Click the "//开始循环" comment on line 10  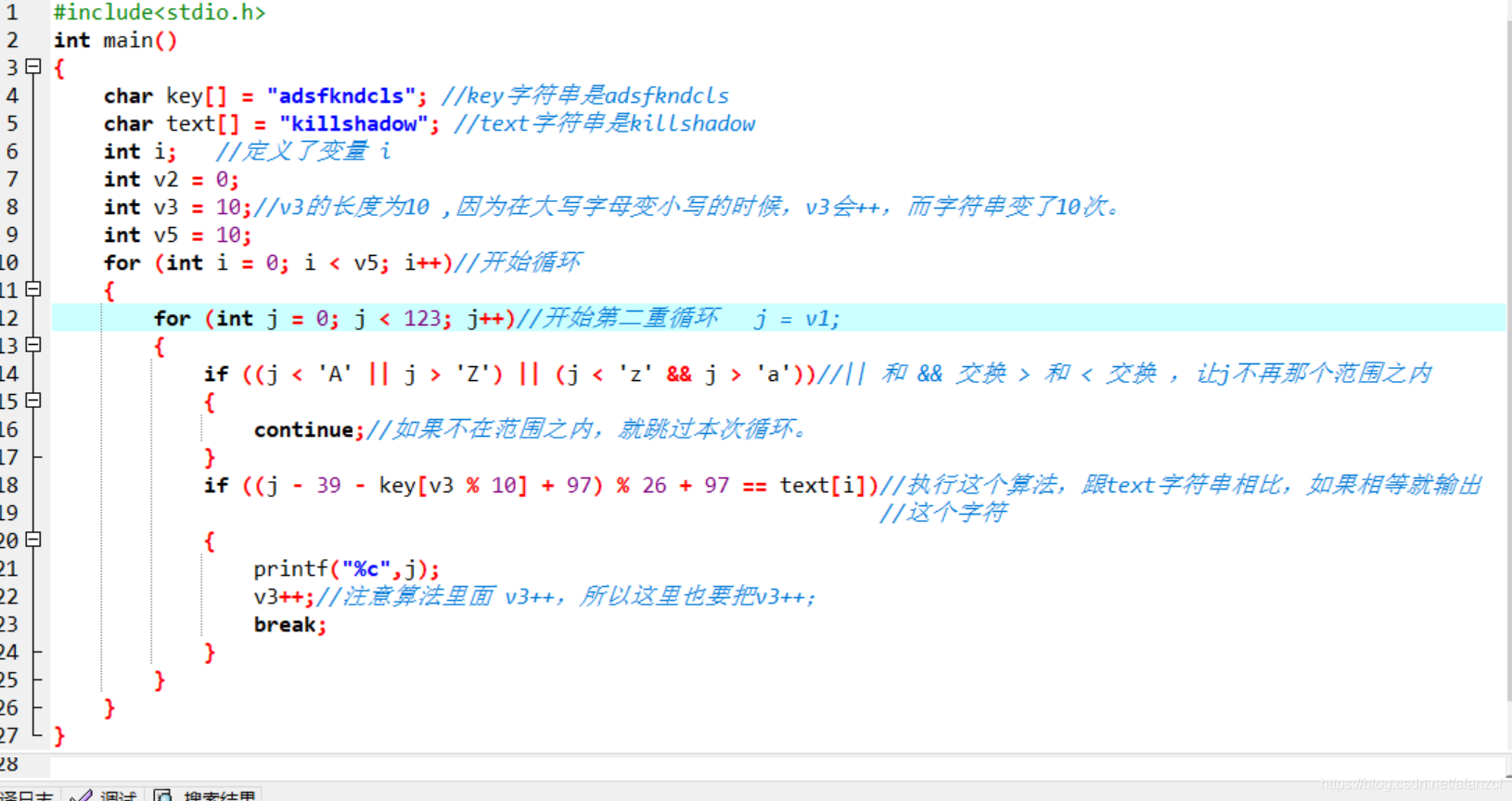point(518,263)
